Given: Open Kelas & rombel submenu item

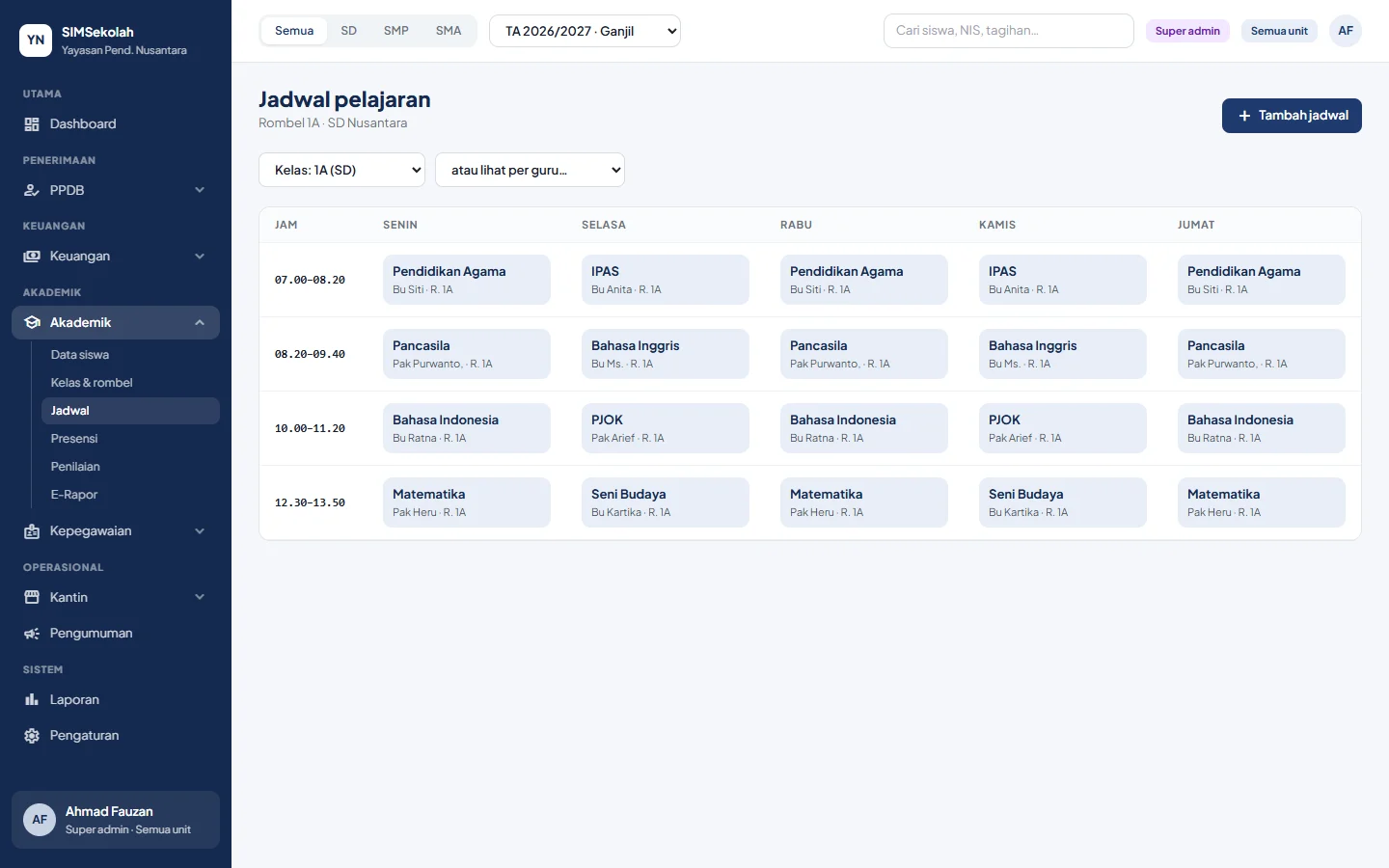Looking at the screenshot, I should pyautogui.click(x=131, y=383).
